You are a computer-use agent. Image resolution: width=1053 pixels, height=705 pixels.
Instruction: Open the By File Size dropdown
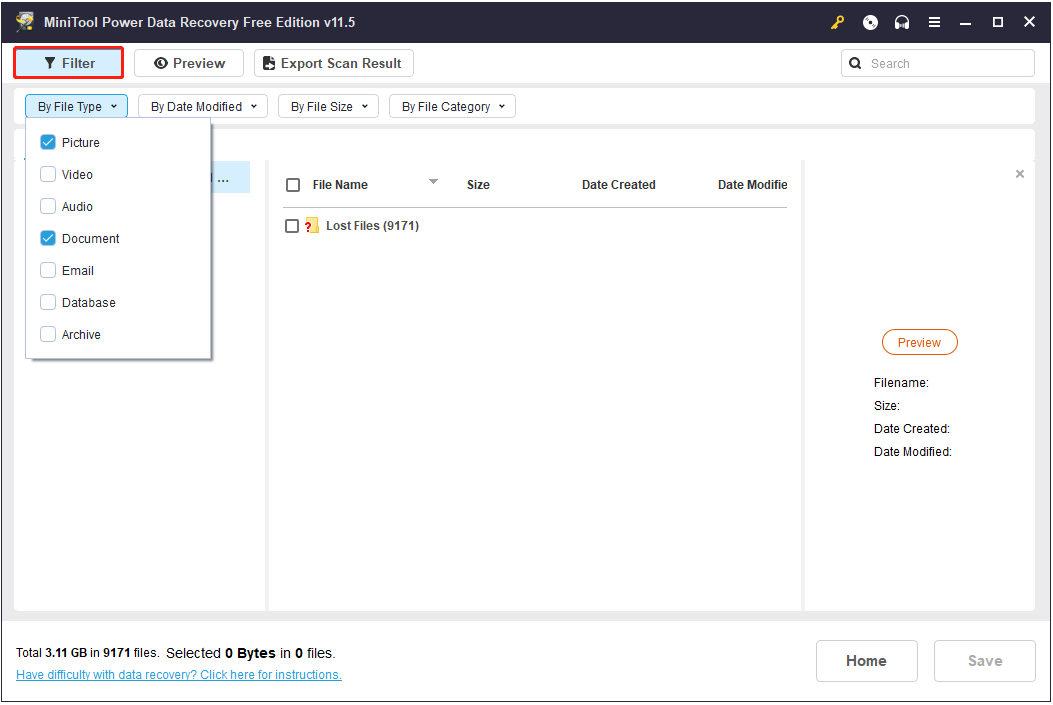point(328,106)
